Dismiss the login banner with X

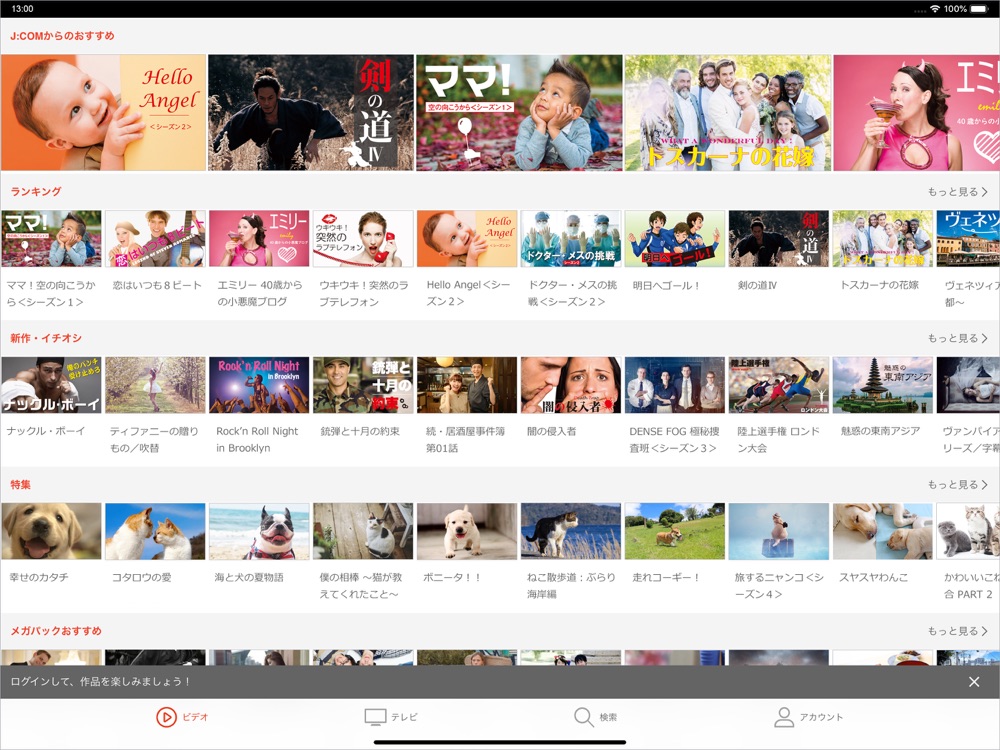974,682
